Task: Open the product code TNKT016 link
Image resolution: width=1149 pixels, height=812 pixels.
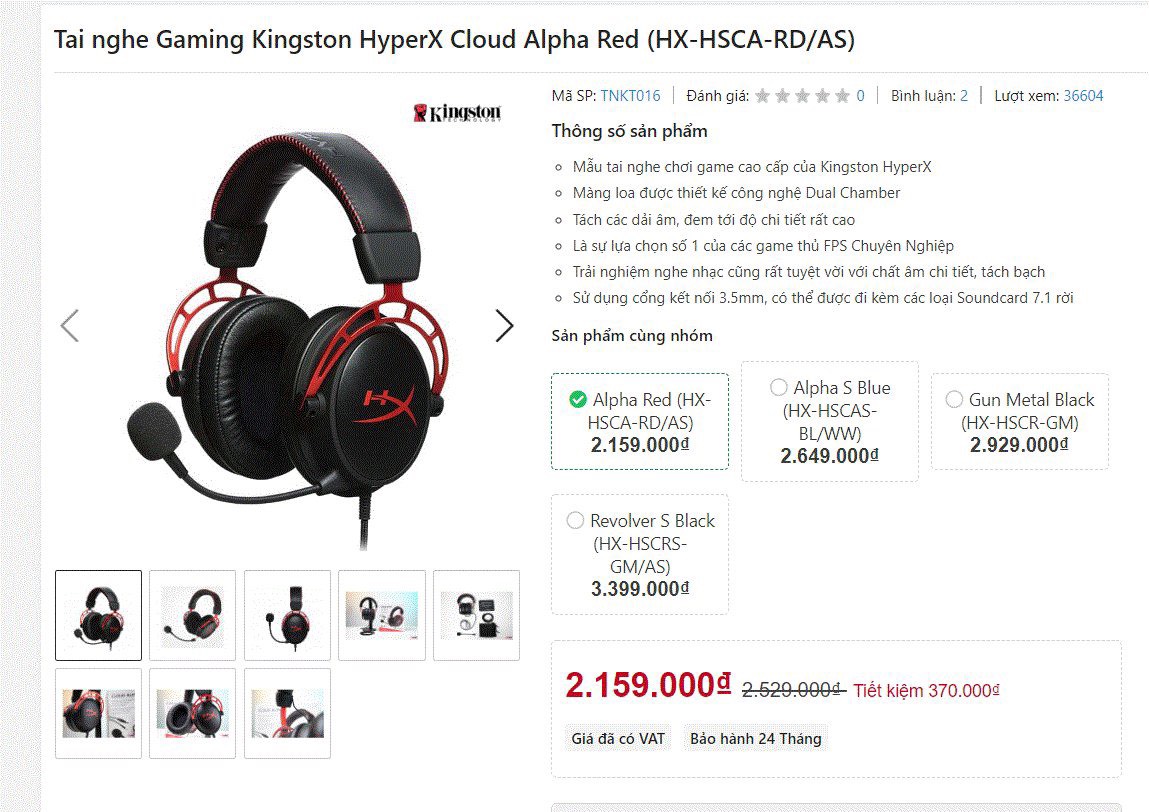Action: (630, 96)
